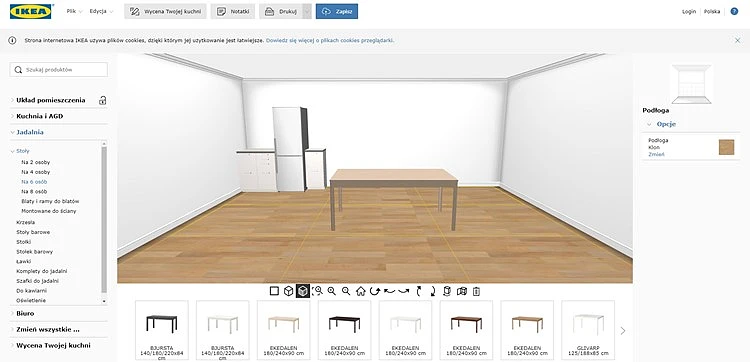Viewport: 750px width, 362px height.
Task: Click the lock icon beside Układ pomieszczenia
Action: 102,100
